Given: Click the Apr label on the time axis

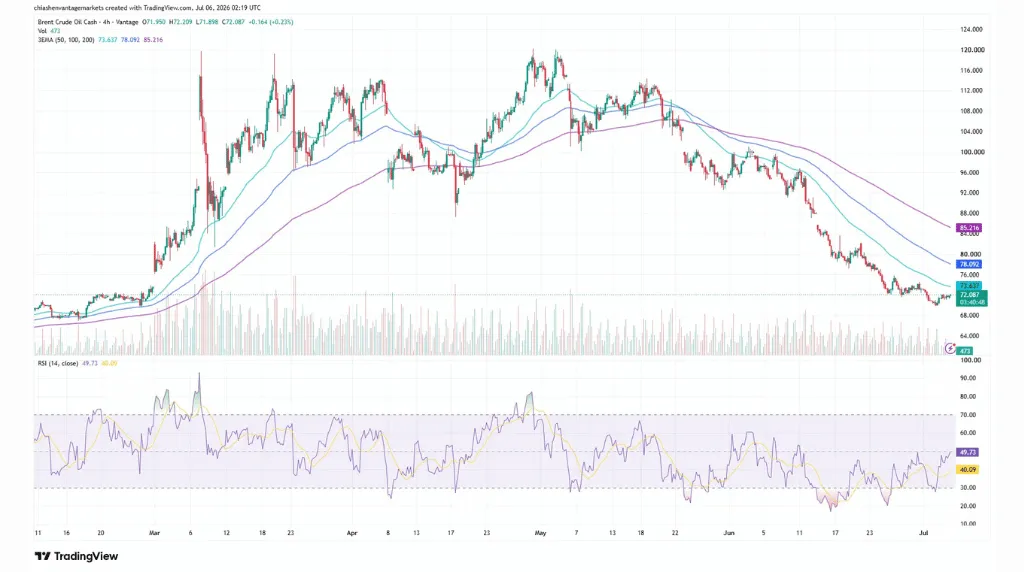Looking at the screenshot, I should click(x=352, y=533).
